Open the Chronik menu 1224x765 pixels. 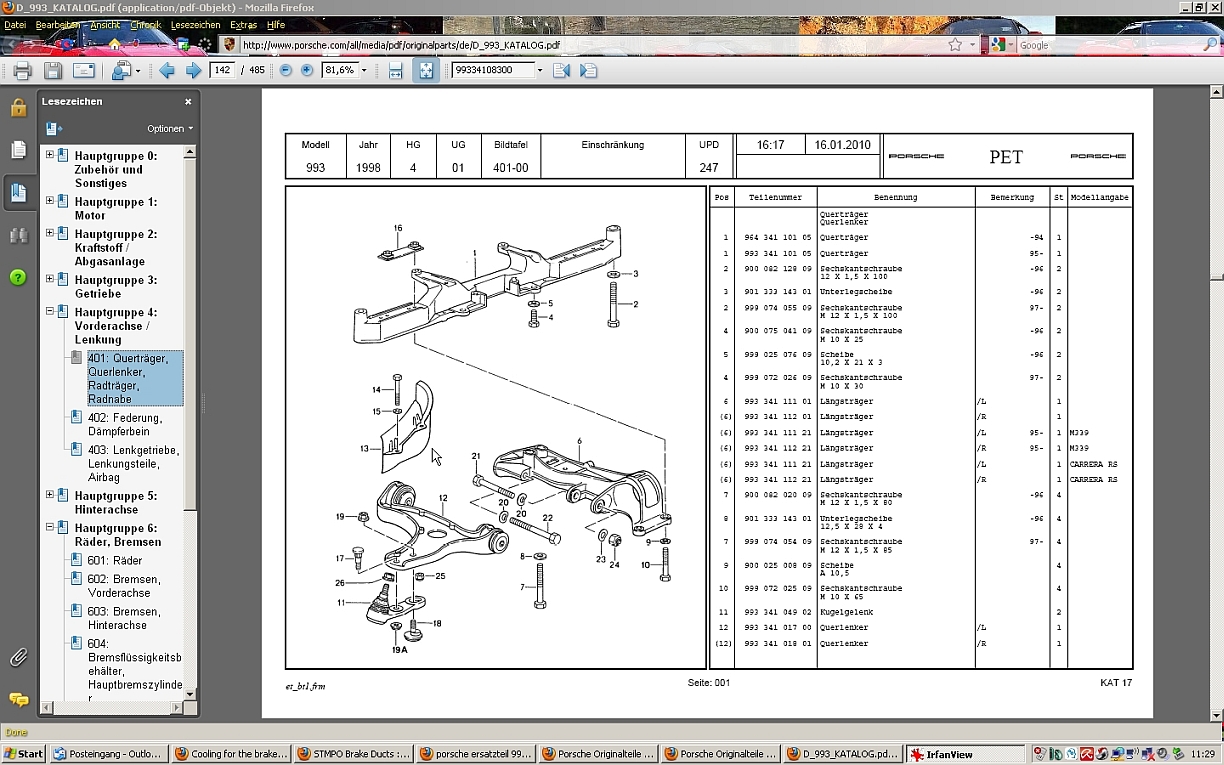tap(146, 24)
